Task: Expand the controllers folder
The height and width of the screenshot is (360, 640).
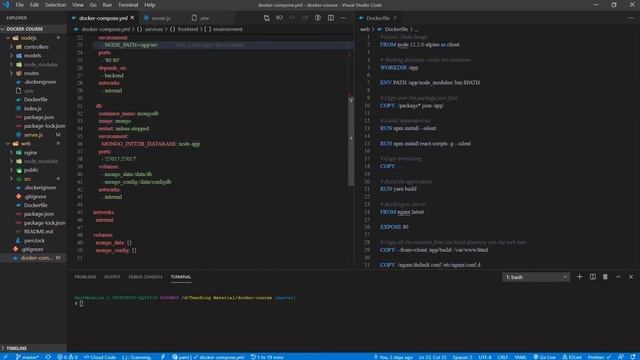Action: [x=33, y=47]
